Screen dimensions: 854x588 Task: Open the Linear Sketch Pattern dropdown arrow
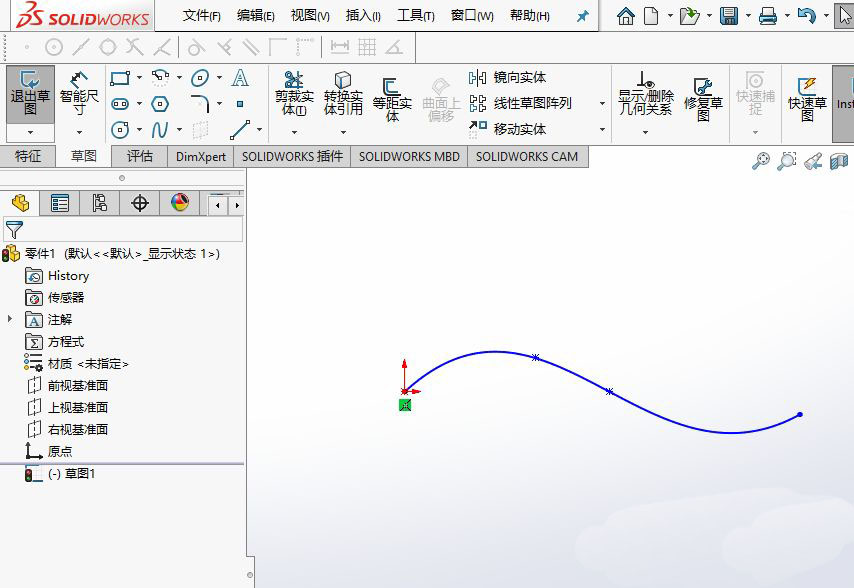tap(601, 101)
